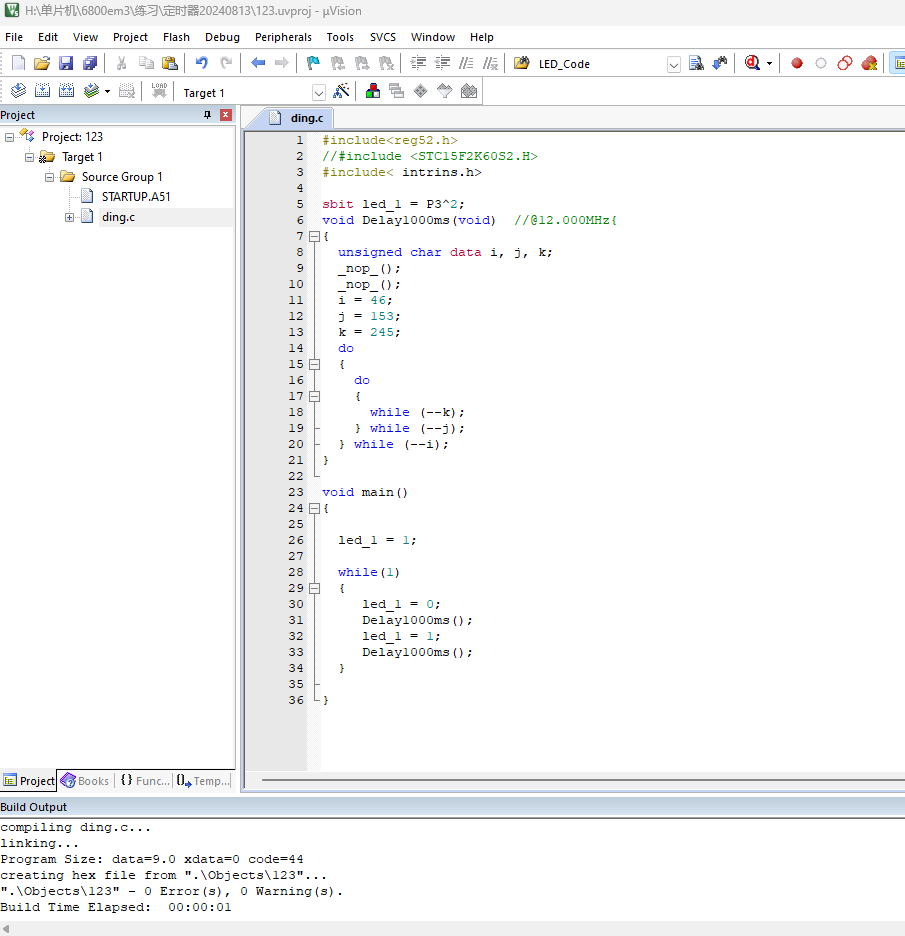Click the Build Output left scroll arrow
The width and height of the screenshot is (905, 936).
click(x=6, y=928)
